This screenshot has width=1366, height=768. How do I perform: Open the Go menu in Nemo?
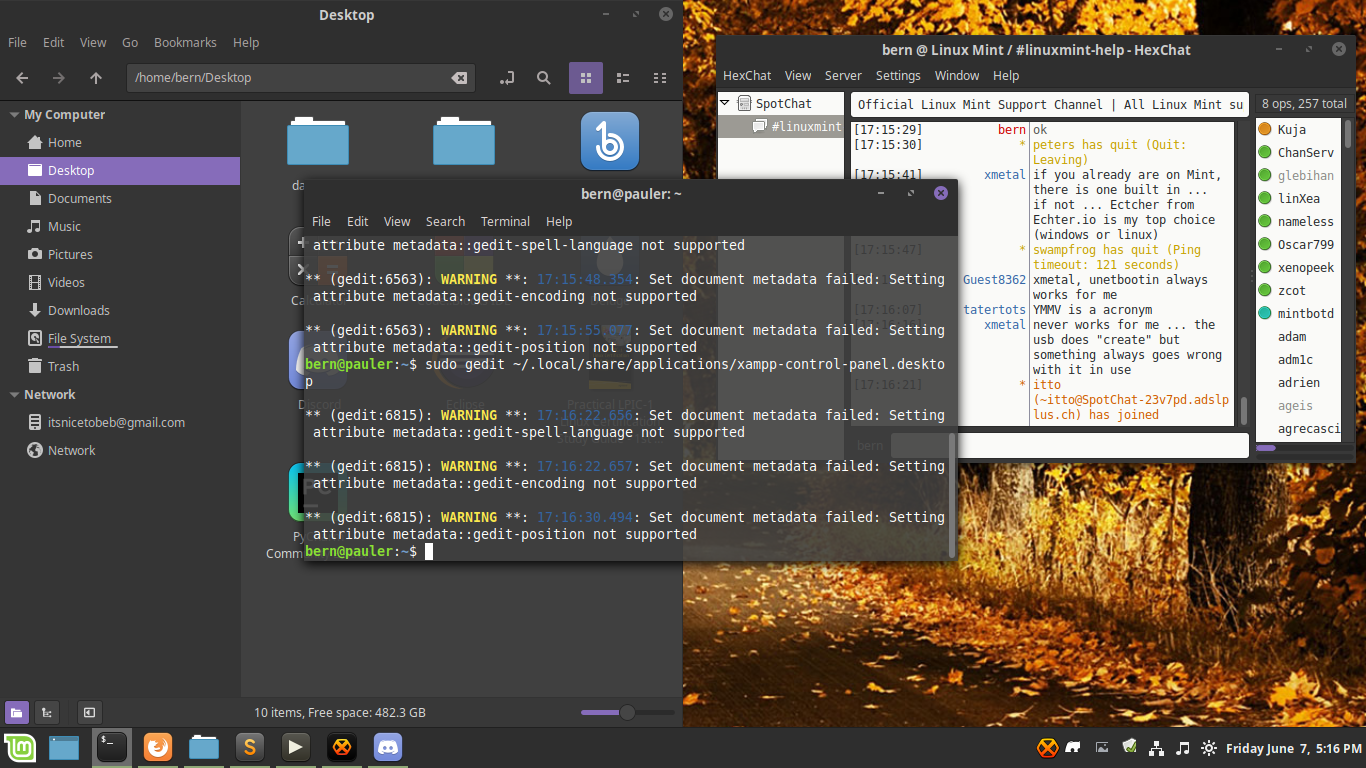(130, 43)
